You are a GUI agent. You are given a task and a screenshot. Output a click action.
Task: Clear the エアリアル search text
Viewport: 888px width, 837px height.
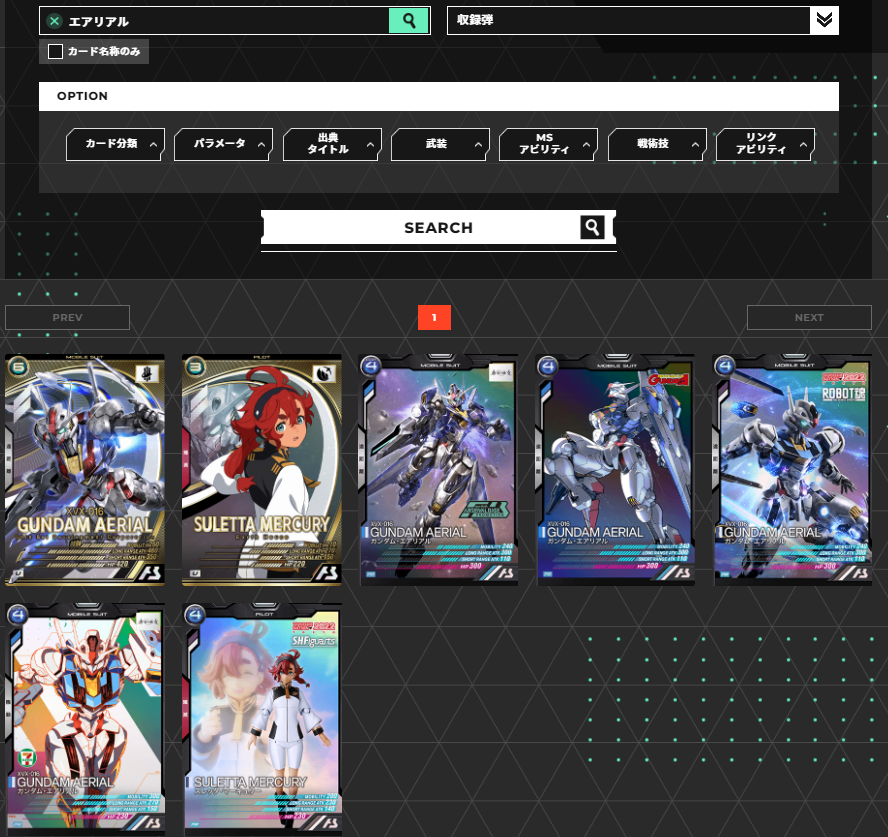pyautogui.click(x=54, y=22)
